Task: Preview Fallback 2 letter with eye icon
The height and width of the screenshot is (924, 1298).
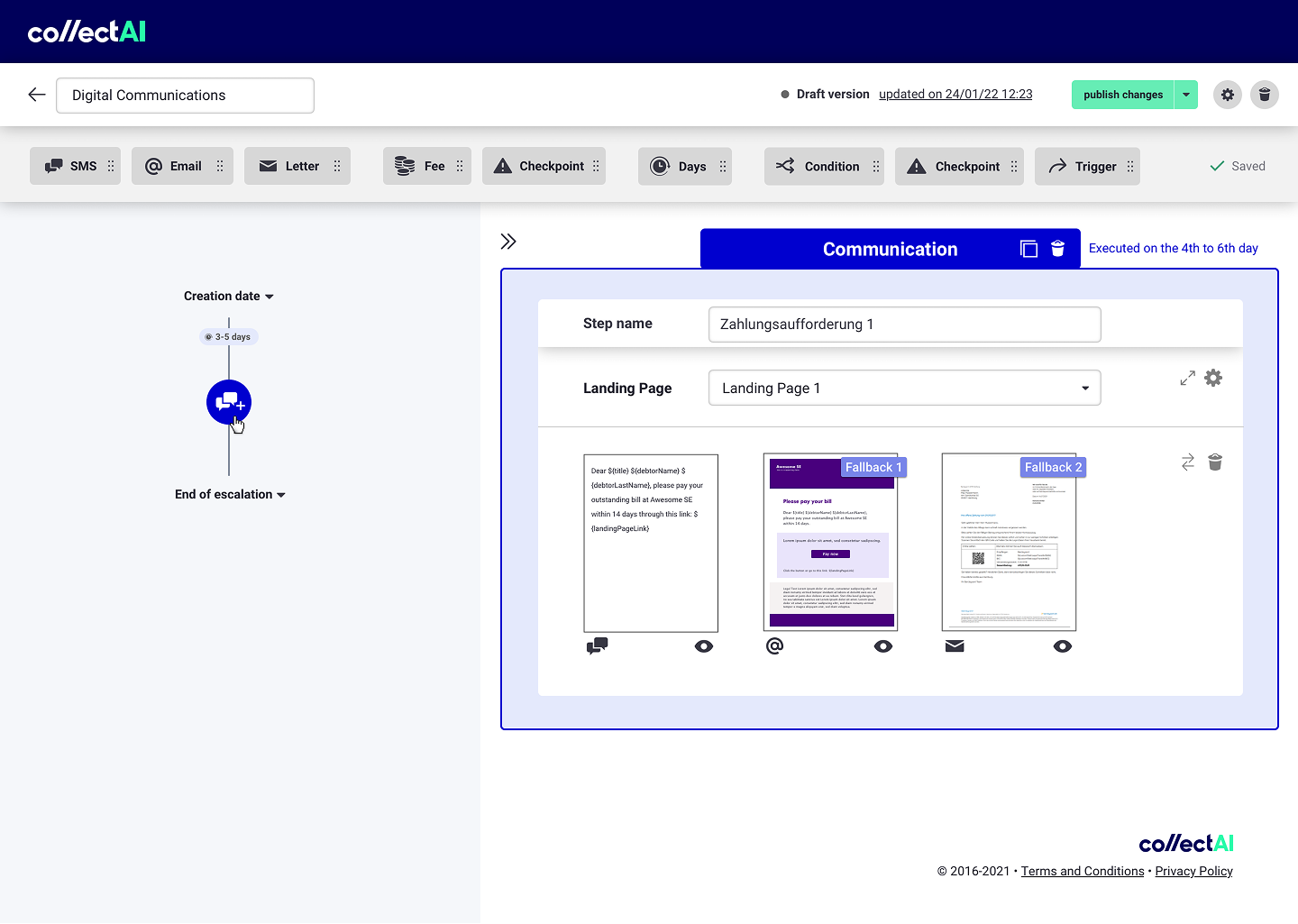Action: tap(1062, 645)
